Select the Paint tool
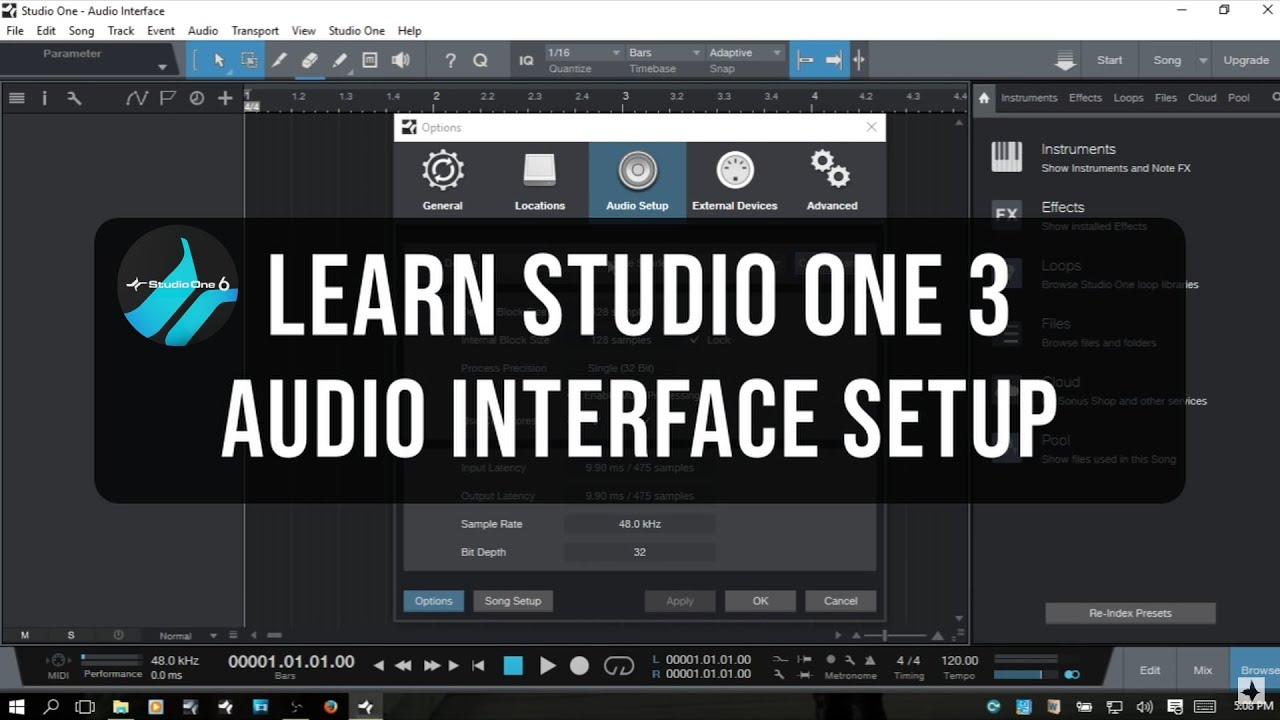Viewport: 1280px width, 720px height. 339,60
